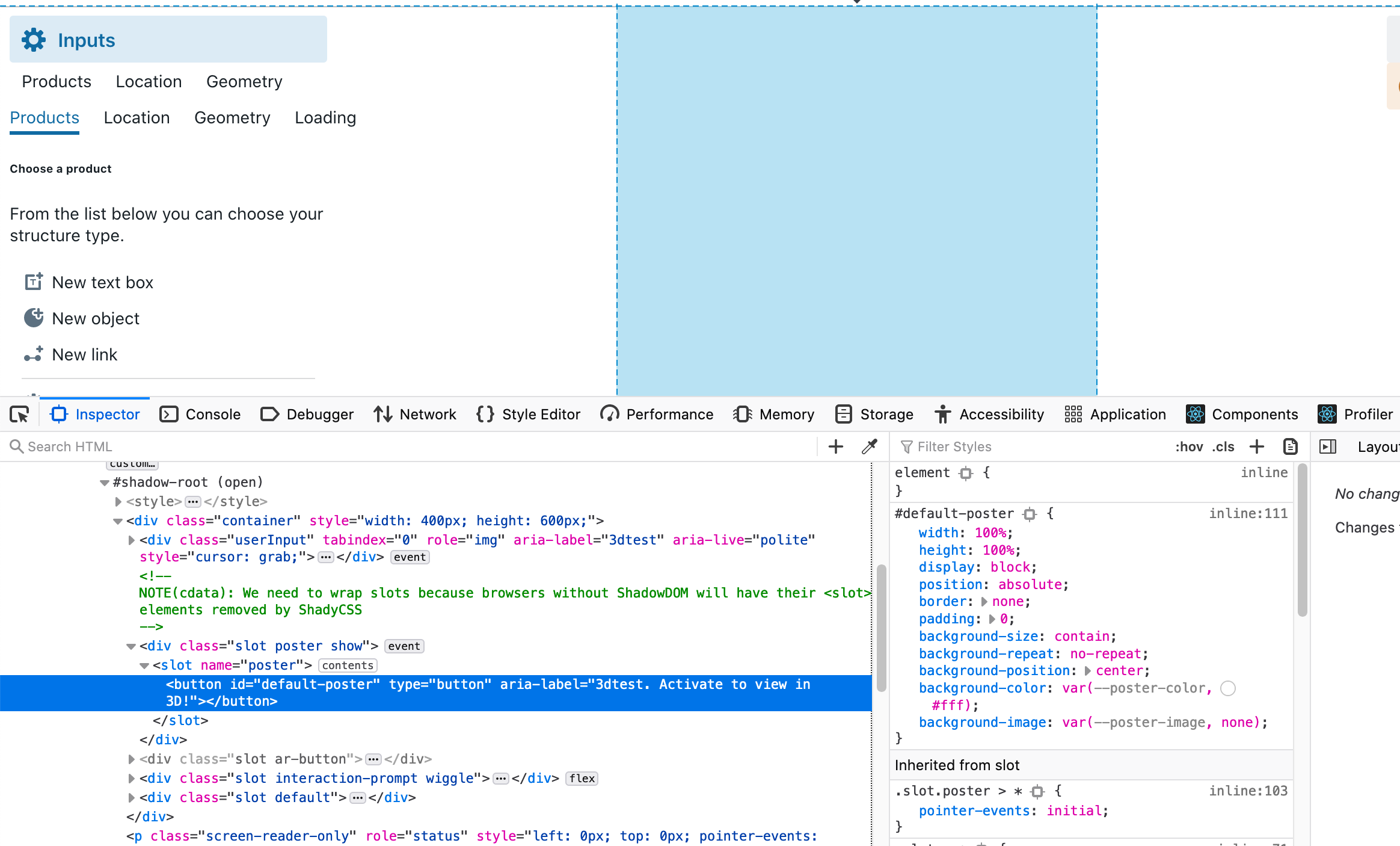This screenshot has width=1400, height=846.
Task: Click the highlighter icon next to .slot.poster rule
Action: click(x=1038, y=791)
